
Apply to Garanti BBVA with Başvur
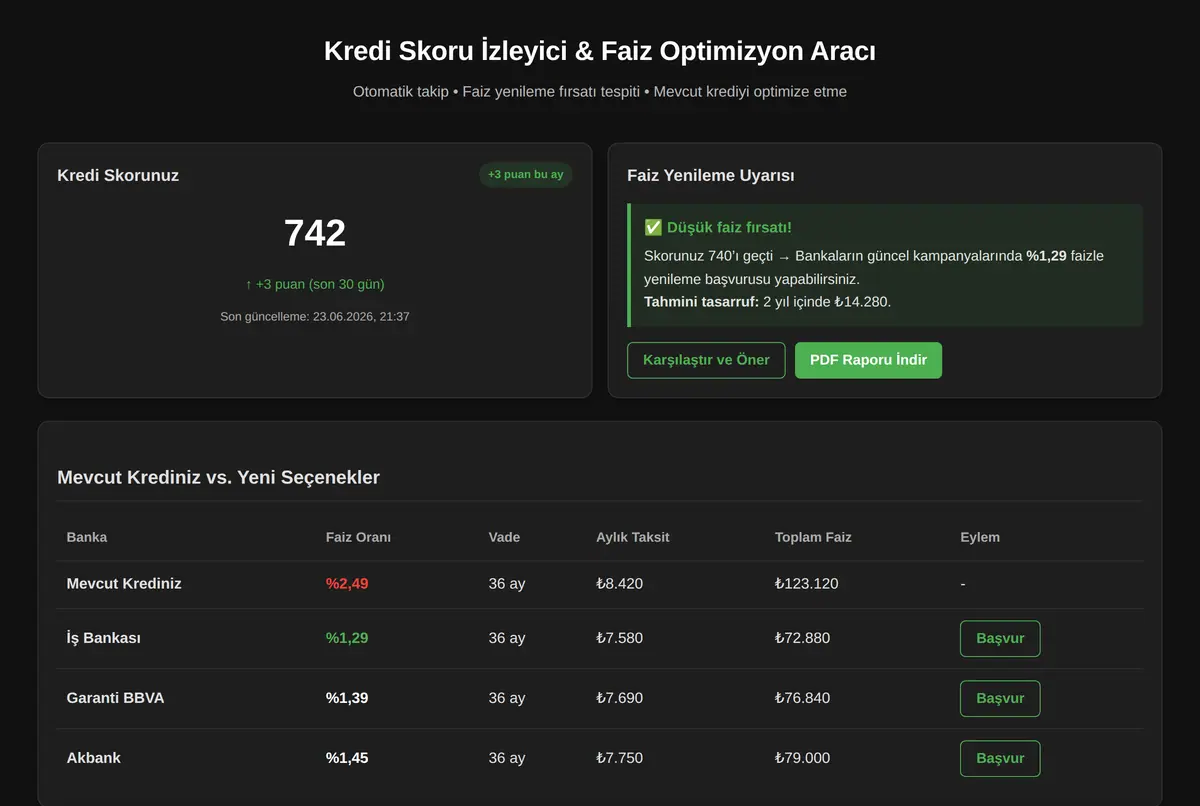coord(1000,698)
